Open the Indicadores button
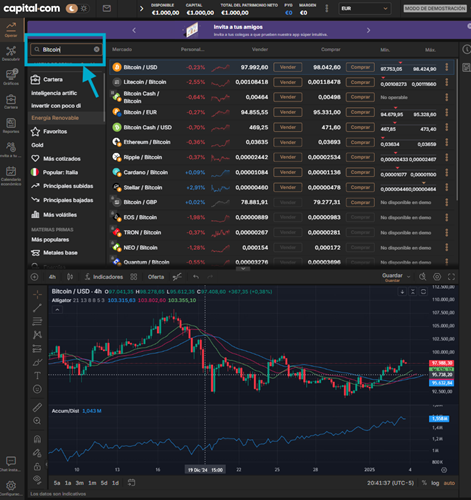Image resolution: width=471 pixels, height=500 pixels. (104, 277)
